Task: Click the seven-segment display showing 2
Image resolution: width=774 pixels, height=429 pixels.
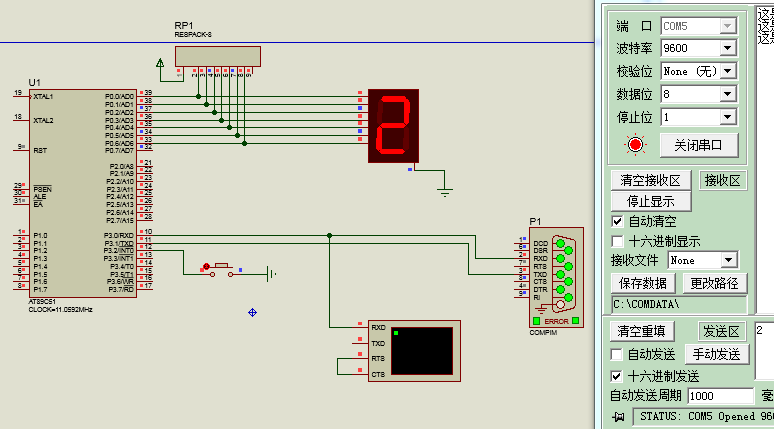Action: pos(393,127)
